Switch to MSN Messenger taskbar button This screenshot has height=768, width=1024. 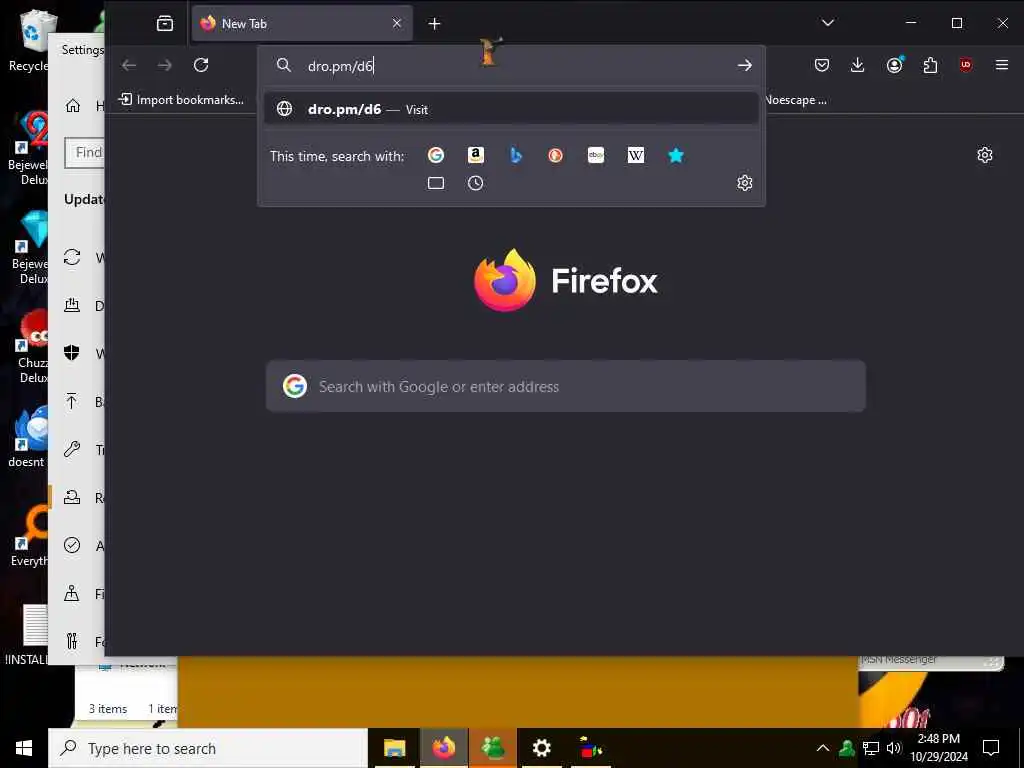pyautogui.click(x=493, y=748)
